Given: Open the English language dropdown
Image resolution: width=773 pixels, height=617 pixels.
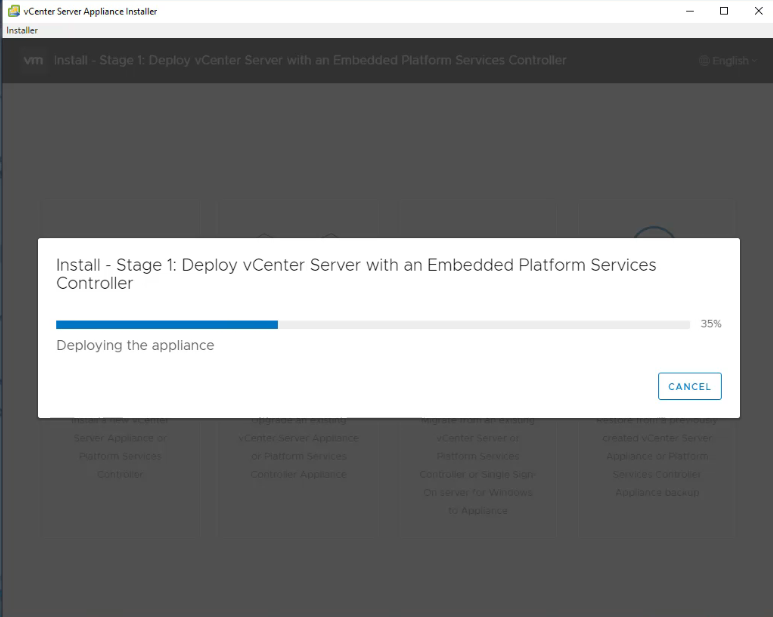Looking at the screenshot, I should (x=728, y=61).
